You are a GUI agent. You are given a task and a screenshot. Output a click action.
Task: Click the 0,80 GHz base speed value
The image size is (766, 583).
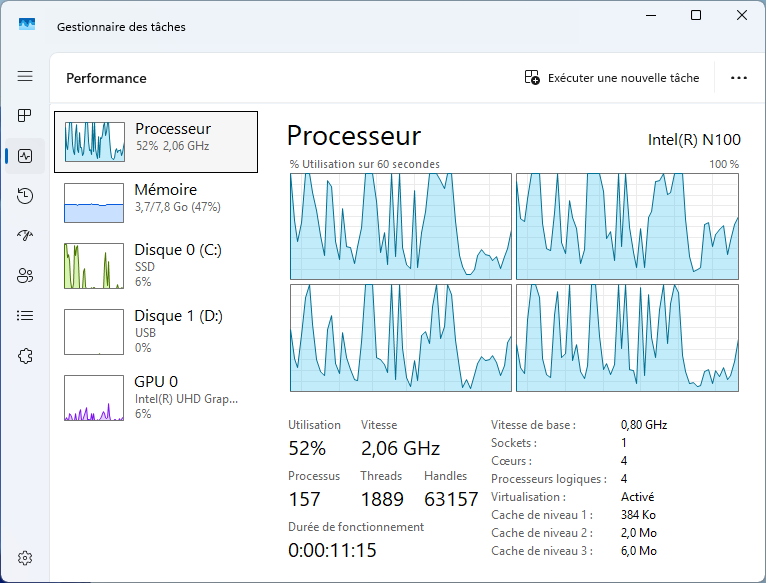644,425
